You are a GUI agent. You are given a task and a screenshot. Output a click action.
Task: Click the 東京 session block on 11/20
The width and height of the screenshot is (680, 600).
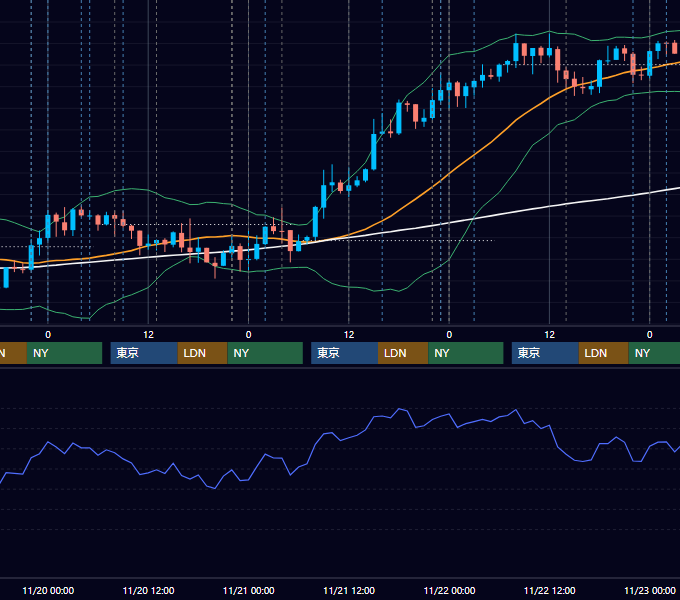[144, 353]
